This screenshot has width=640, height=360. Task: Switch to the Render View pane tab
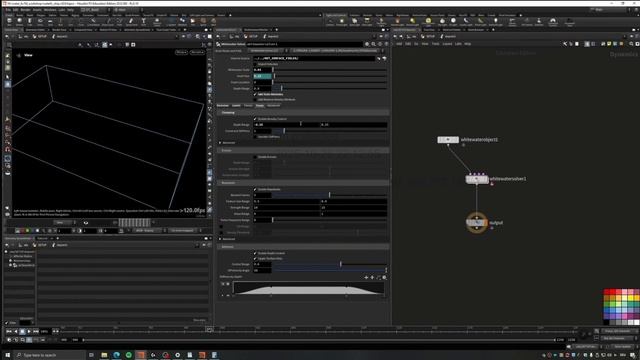(x=59, y=30)
